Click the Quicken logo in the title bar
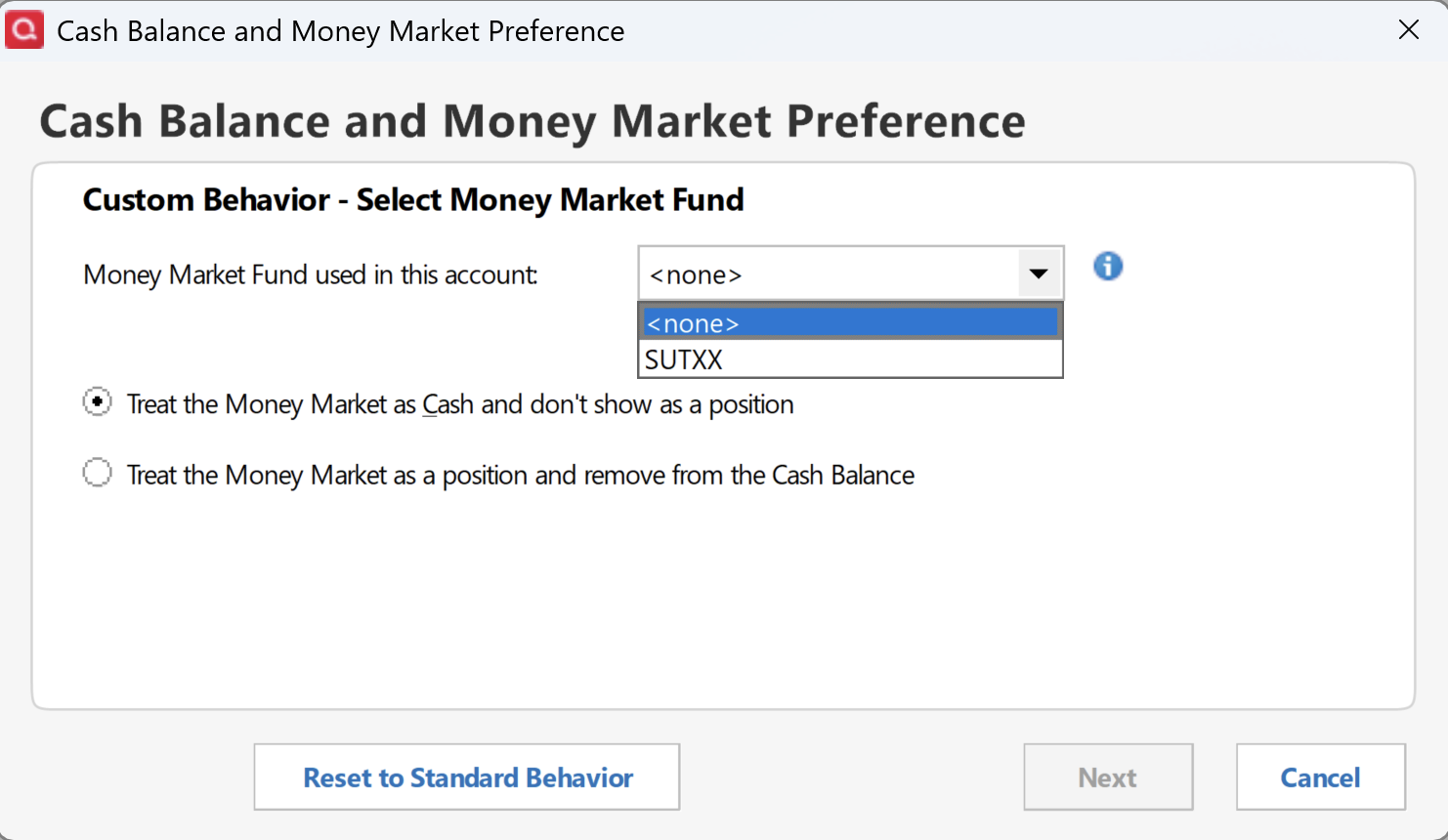Viewport: 1448px width, 840px height. click(x=24, y=29)
